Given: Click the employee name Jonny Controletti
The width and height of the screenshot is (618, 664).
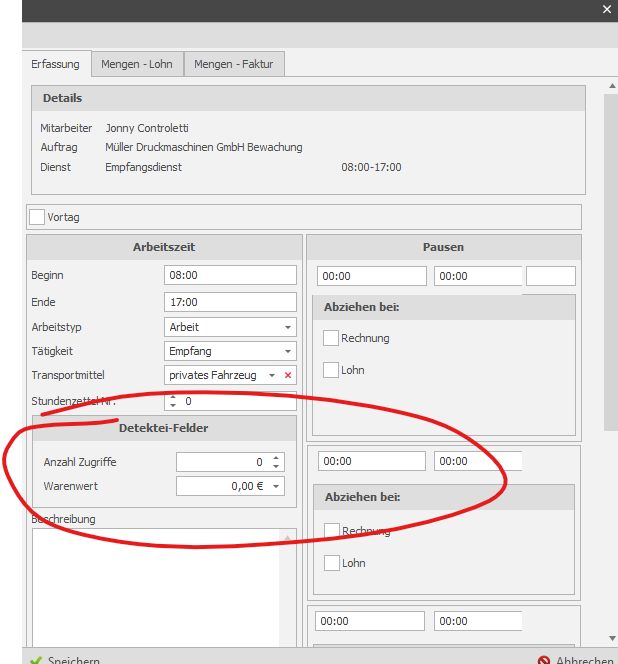Looking at the screenshot, I should coord(147,128).
